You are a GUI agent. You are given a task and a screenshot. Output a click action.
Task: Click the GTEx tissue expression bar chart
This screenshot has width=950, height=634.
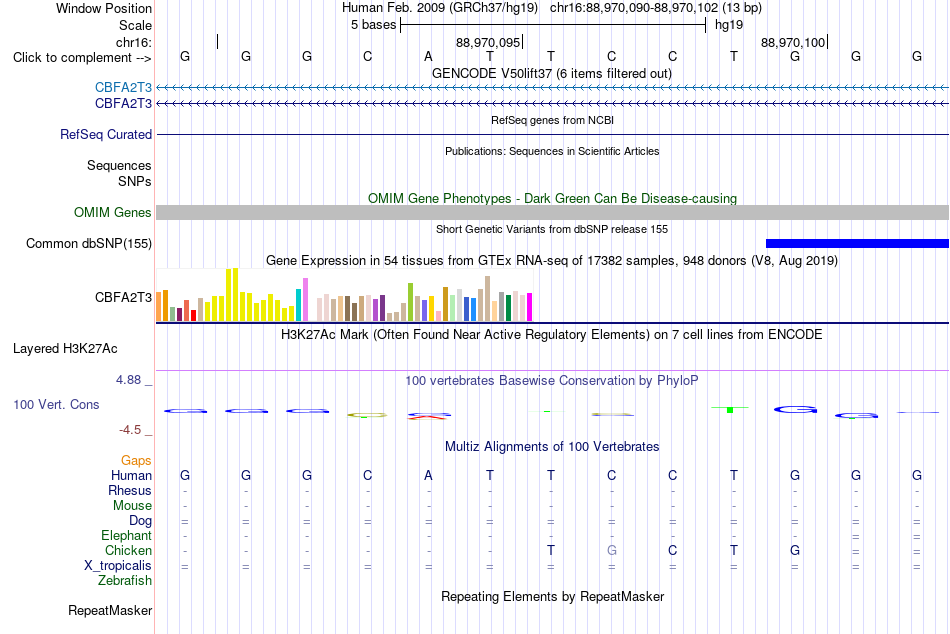coord(344,295)
